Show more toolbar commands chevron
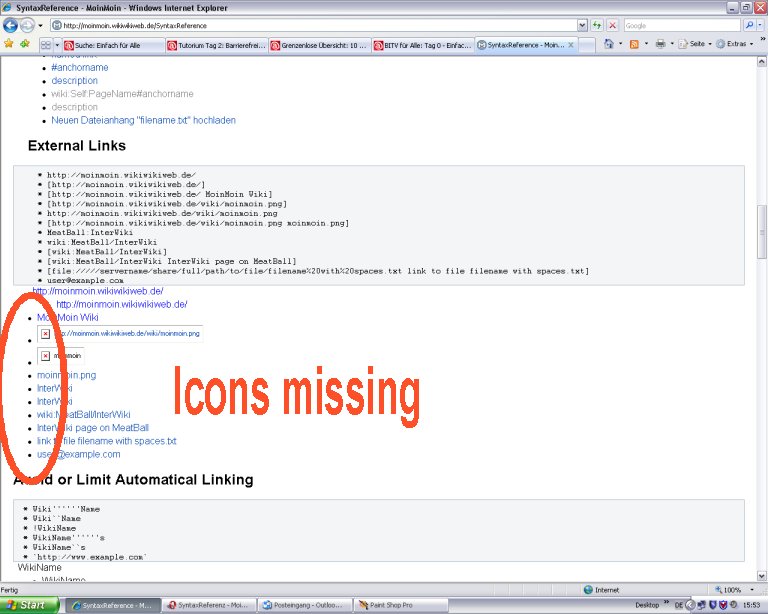Screen dimensions: 768x614 tap(762, 38)
